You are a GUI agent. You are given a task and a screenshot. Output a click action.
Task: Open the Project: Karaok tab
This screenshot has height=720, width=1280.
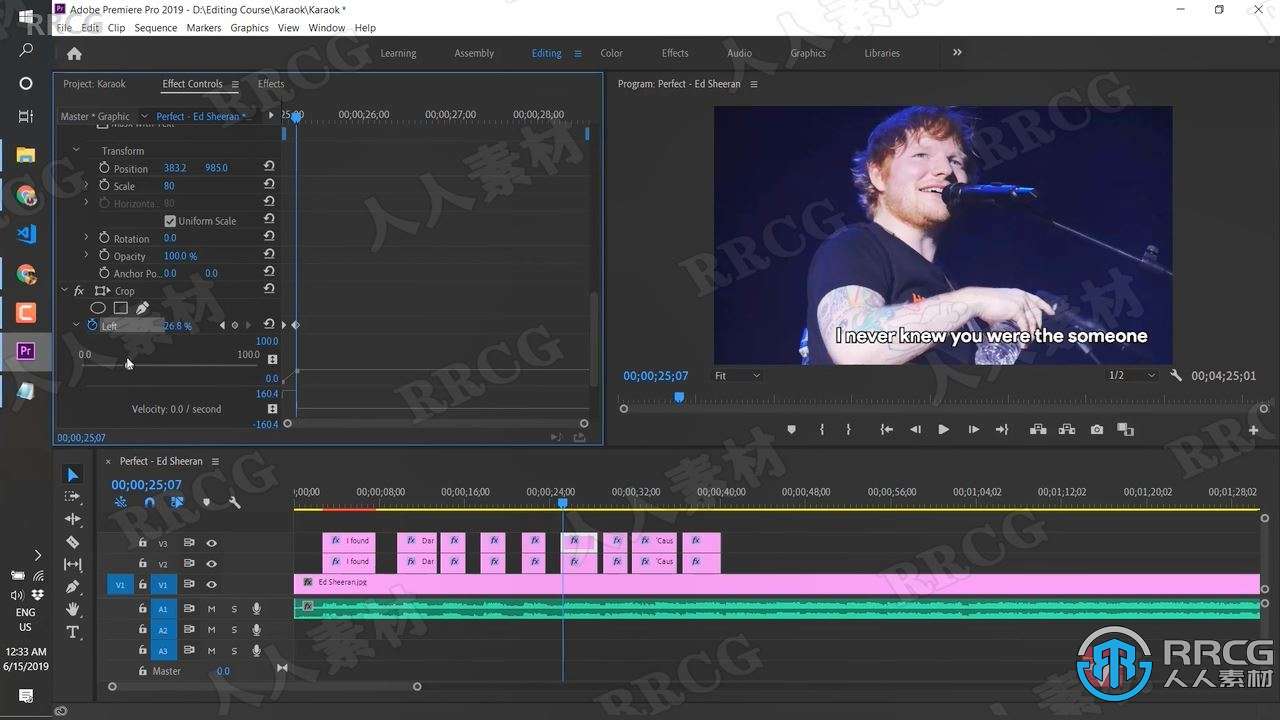(x=95, y=84)
